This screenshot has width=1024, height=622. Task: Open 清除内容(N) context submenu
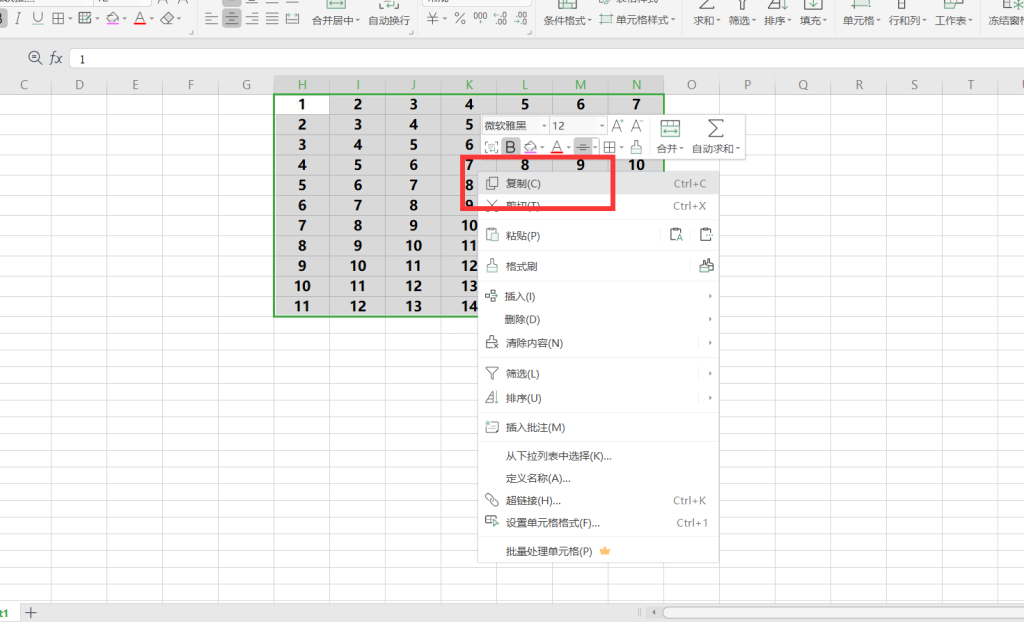(598, 342)
